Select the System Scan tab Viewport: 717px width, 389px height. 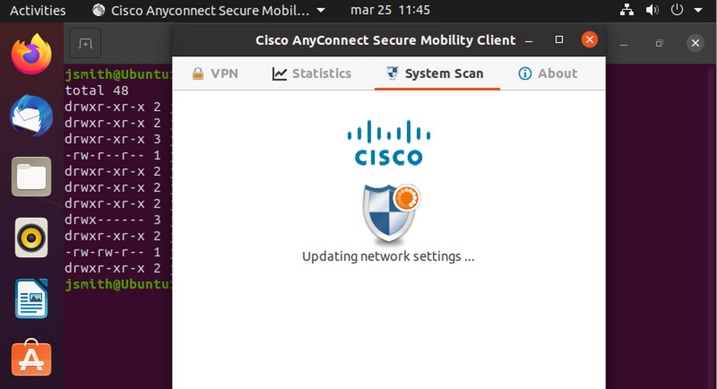[x=437, y=74]
